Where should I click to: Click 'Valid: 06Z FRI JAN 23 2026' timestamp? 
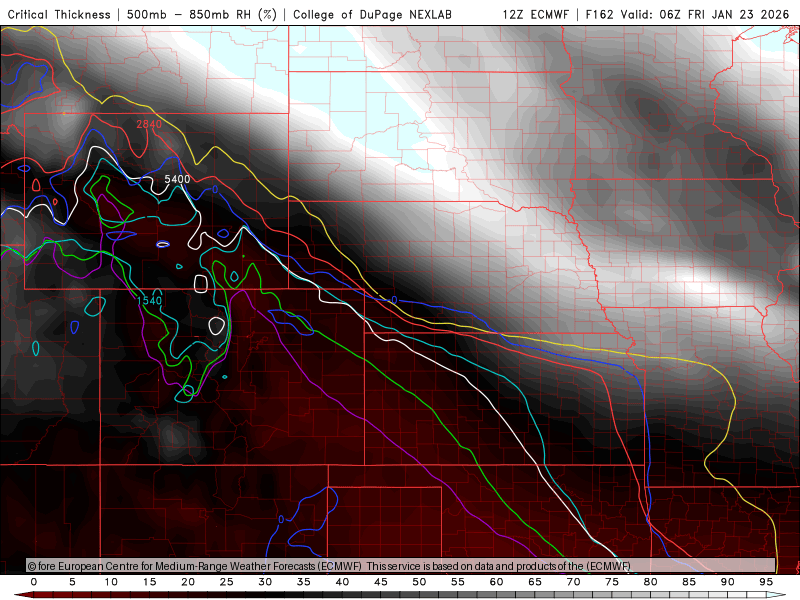coord(705,14)
